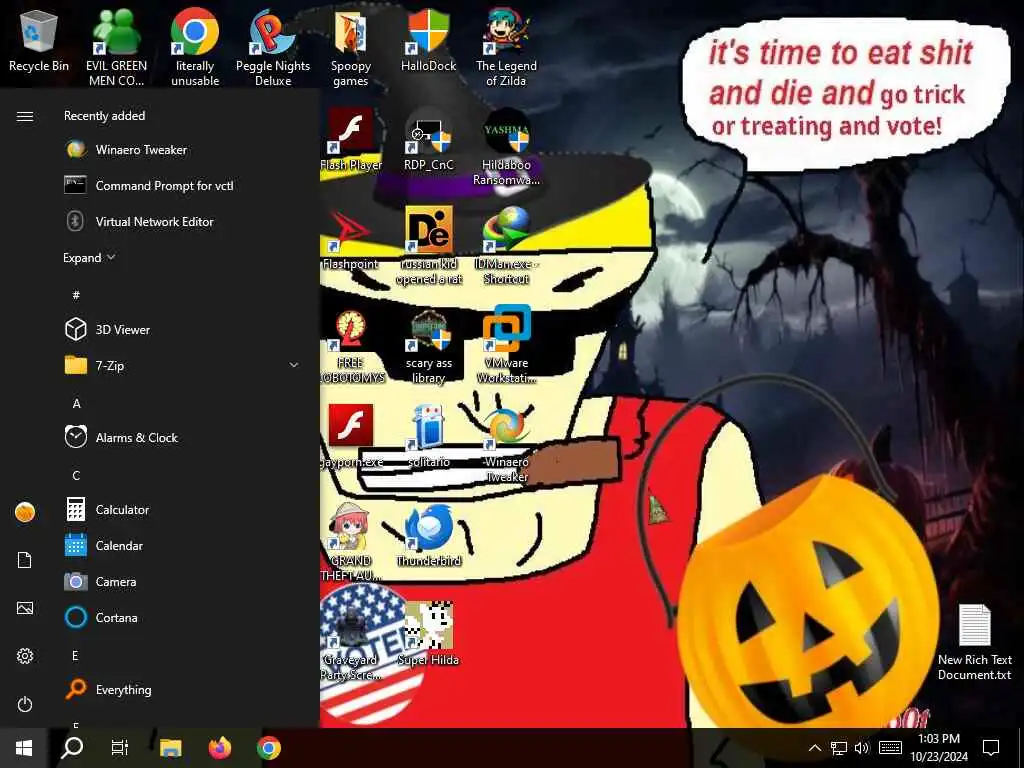Open Task View on taskbar
The width and height of the screenshot is (1024, 768).
click(120, 748)
